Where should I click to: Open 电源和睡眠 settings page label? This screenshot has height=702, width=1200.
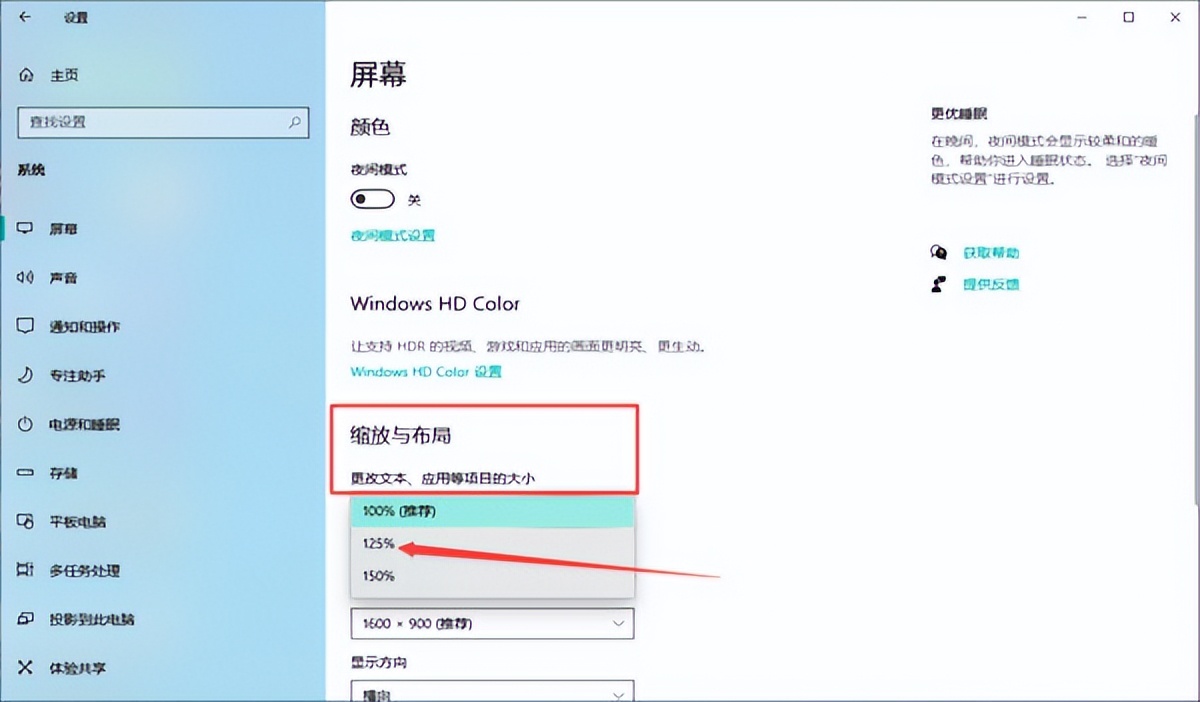(84, 424)
